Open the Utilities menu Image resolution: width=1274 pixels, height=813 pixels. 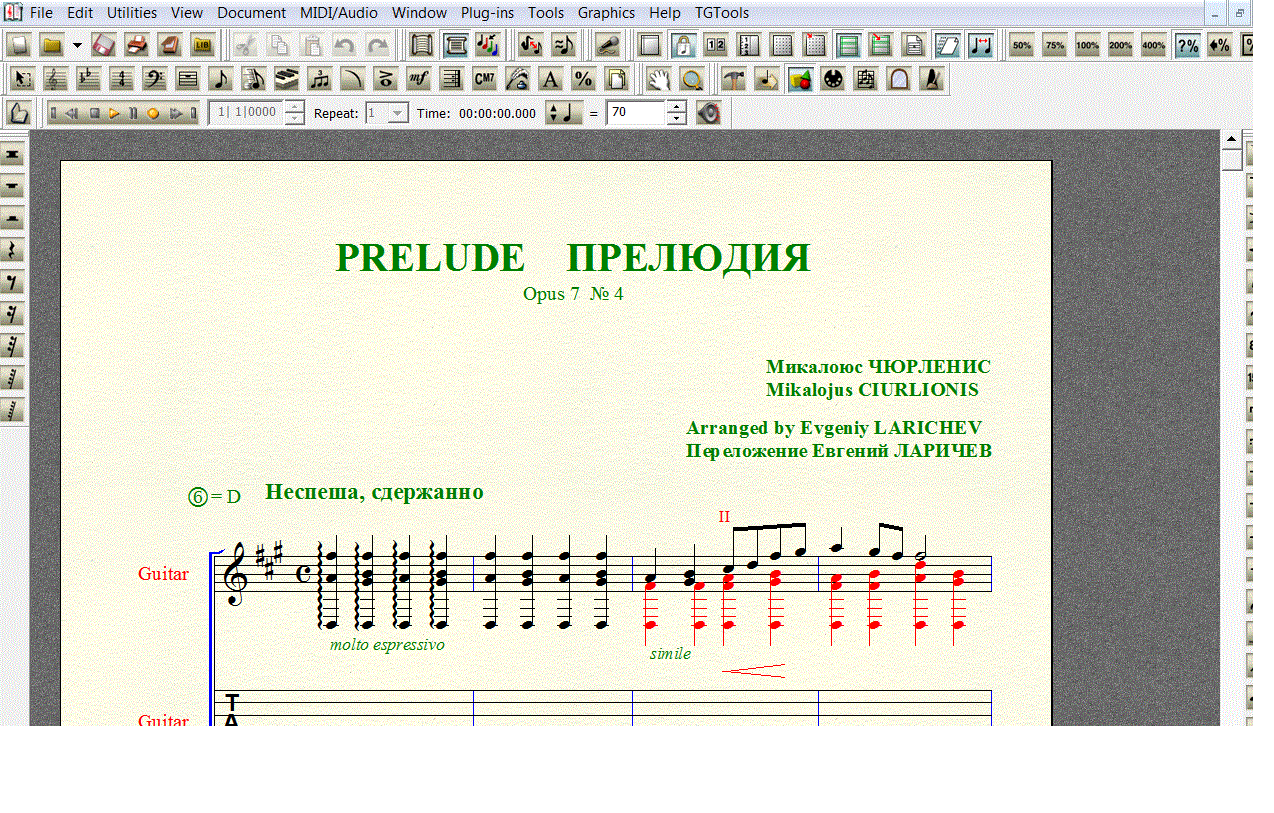(x=132, y=13)
